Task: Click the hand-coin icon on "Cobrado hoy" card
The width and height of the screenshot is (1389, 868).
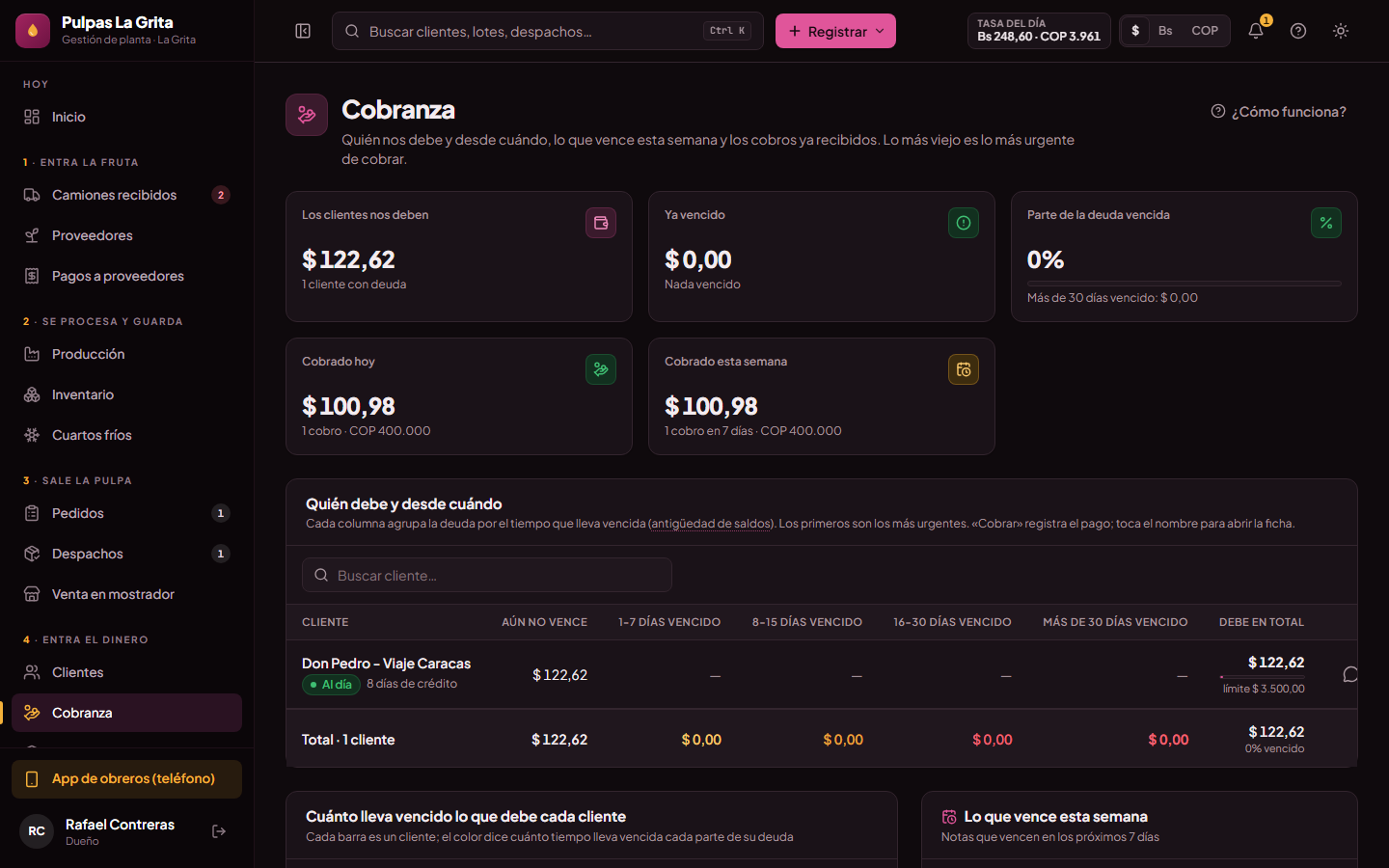Action: [601, 369]
